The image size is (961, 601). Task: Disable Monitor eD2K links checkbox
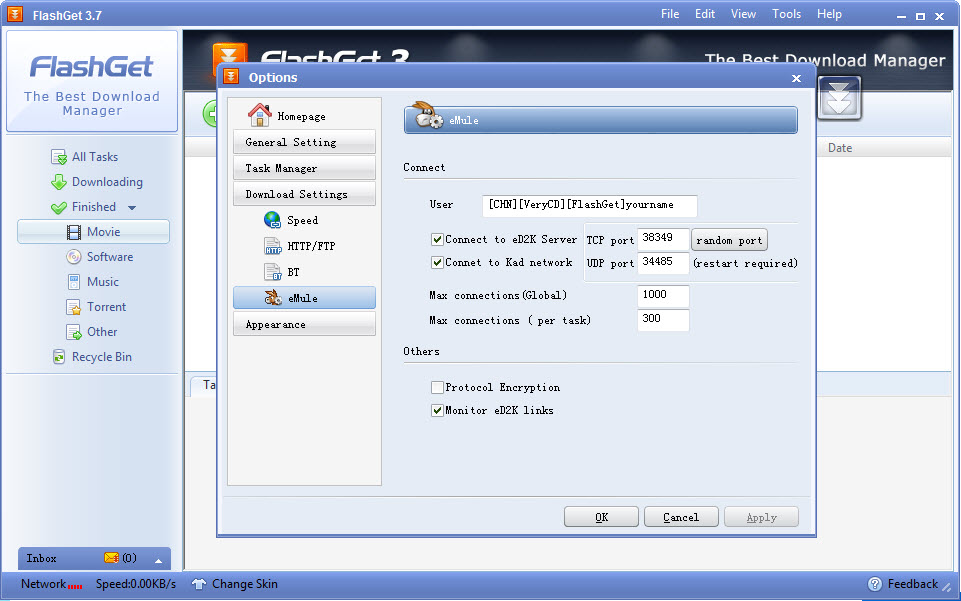click(x=438, y=410)
